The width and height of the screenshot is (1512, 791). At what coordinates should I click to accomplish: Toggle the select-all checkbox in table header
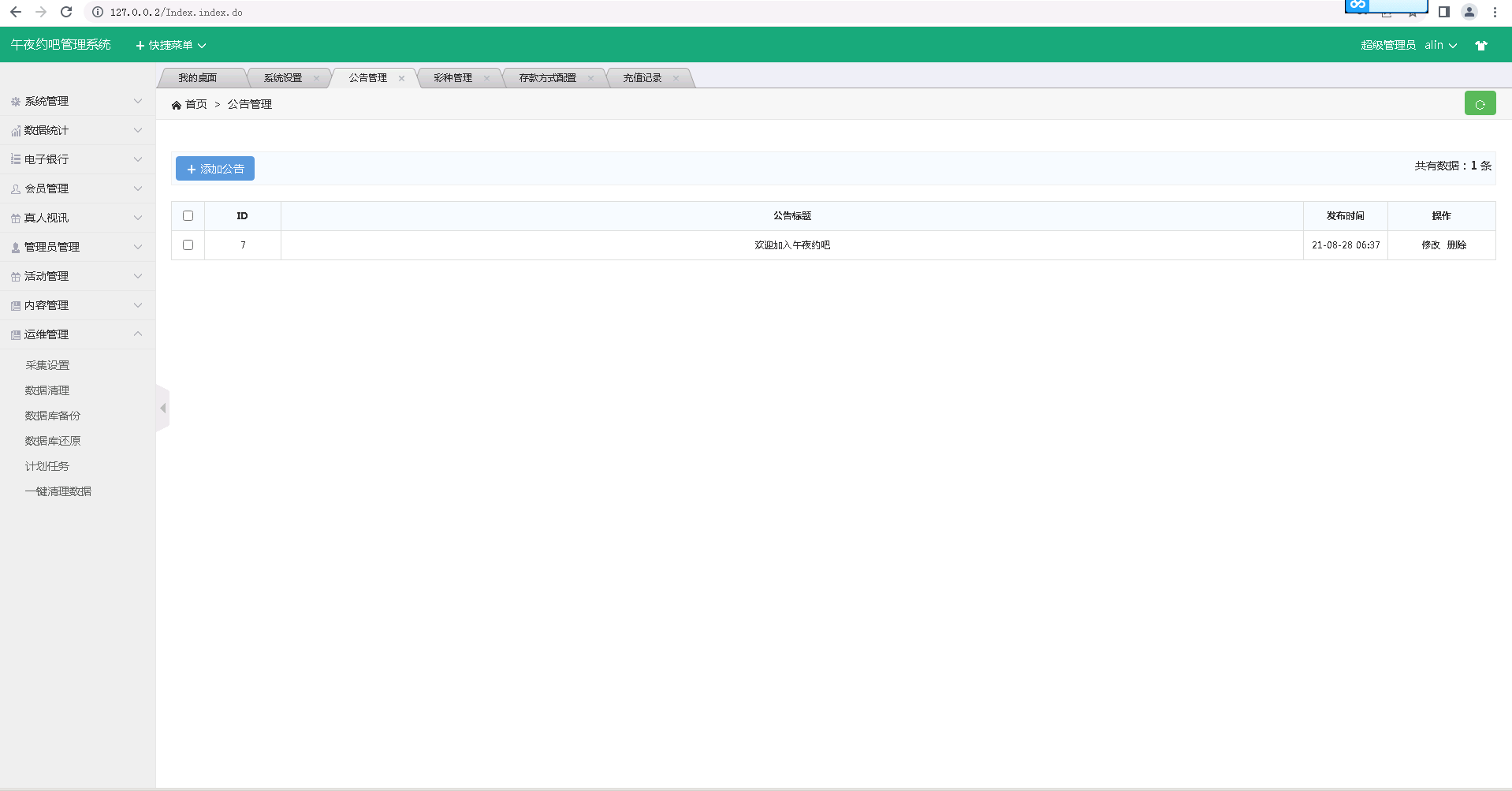[x=188, y=216]
